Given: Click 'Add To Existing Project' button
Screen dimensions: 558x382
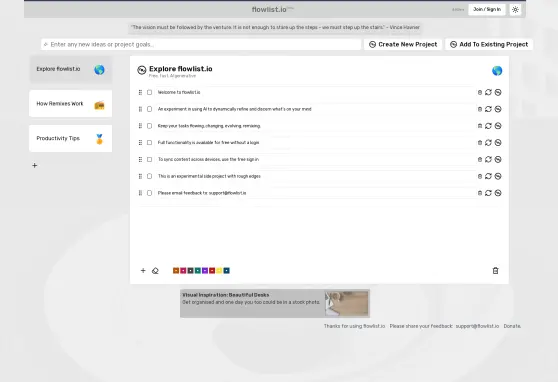Looking at the screenshot, I should [x=489, y=44].
